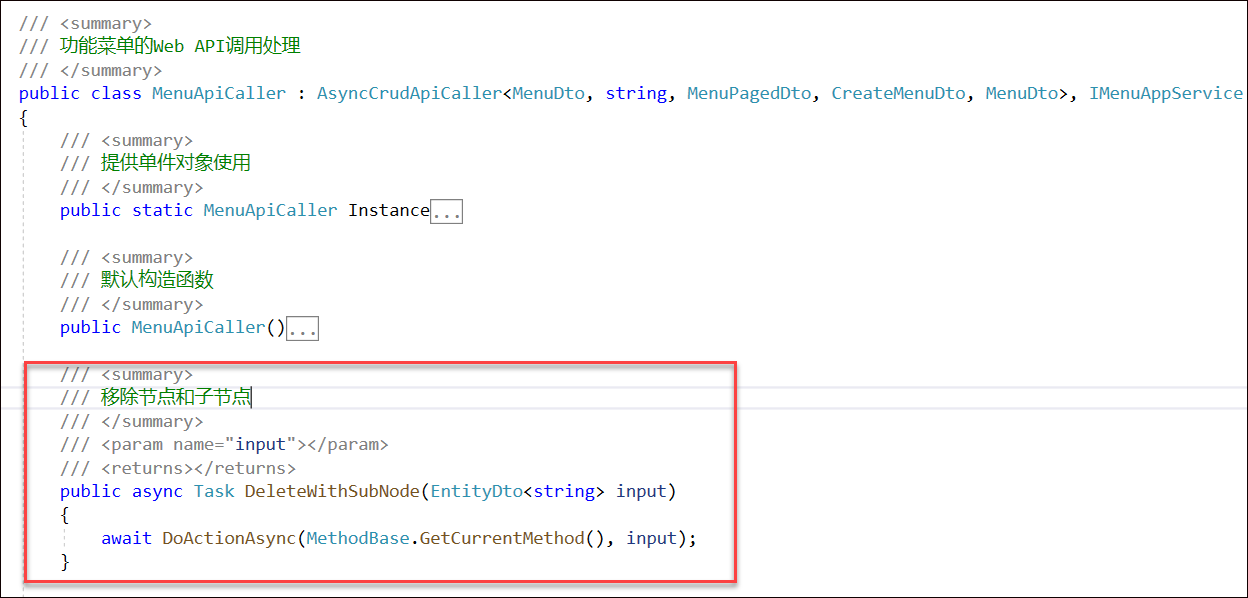The image size is (1248, 598).
Task: Click the Task return type
Action: pos(214,491)
